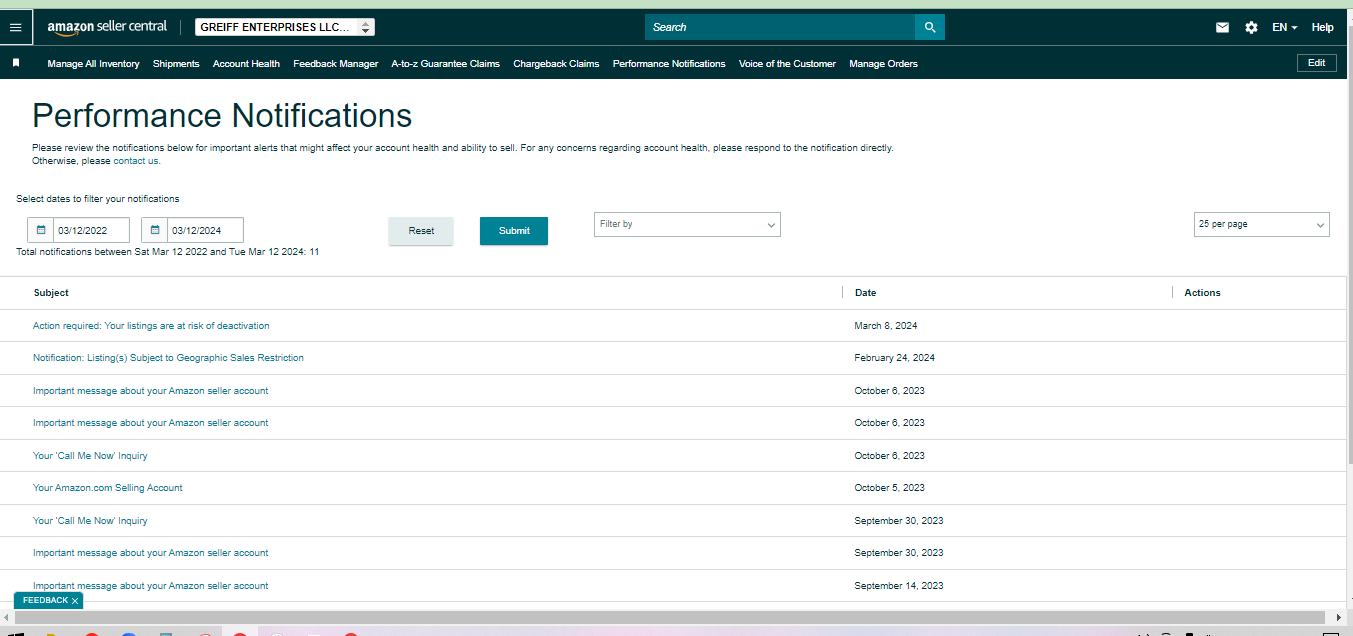1353x636 pixels.
Task: Open the October 6 'Call Me Now' Inquiry
Action: 90,456
